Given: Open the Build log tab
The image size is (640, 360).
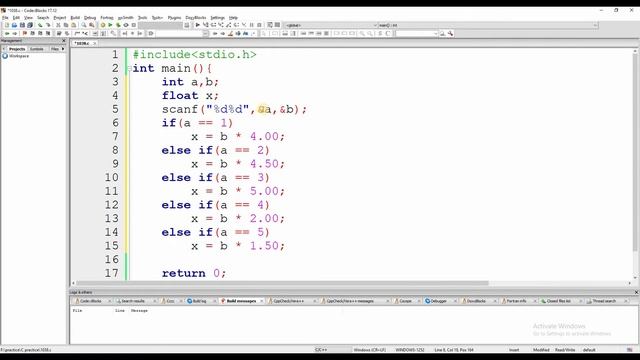Looking at the screenshot, I should pyautogui.click(x=199, y=301).
